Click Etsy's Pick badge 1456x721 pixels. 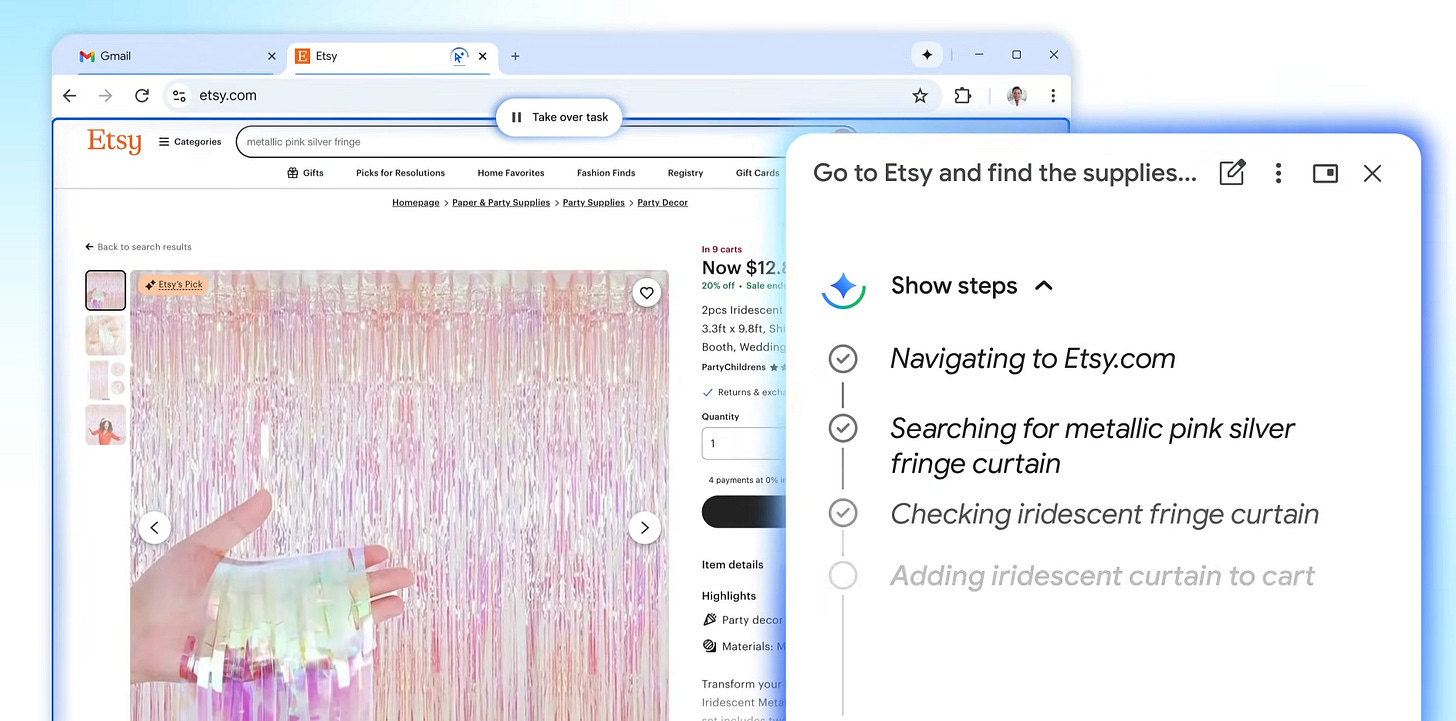tap(174, 285)
